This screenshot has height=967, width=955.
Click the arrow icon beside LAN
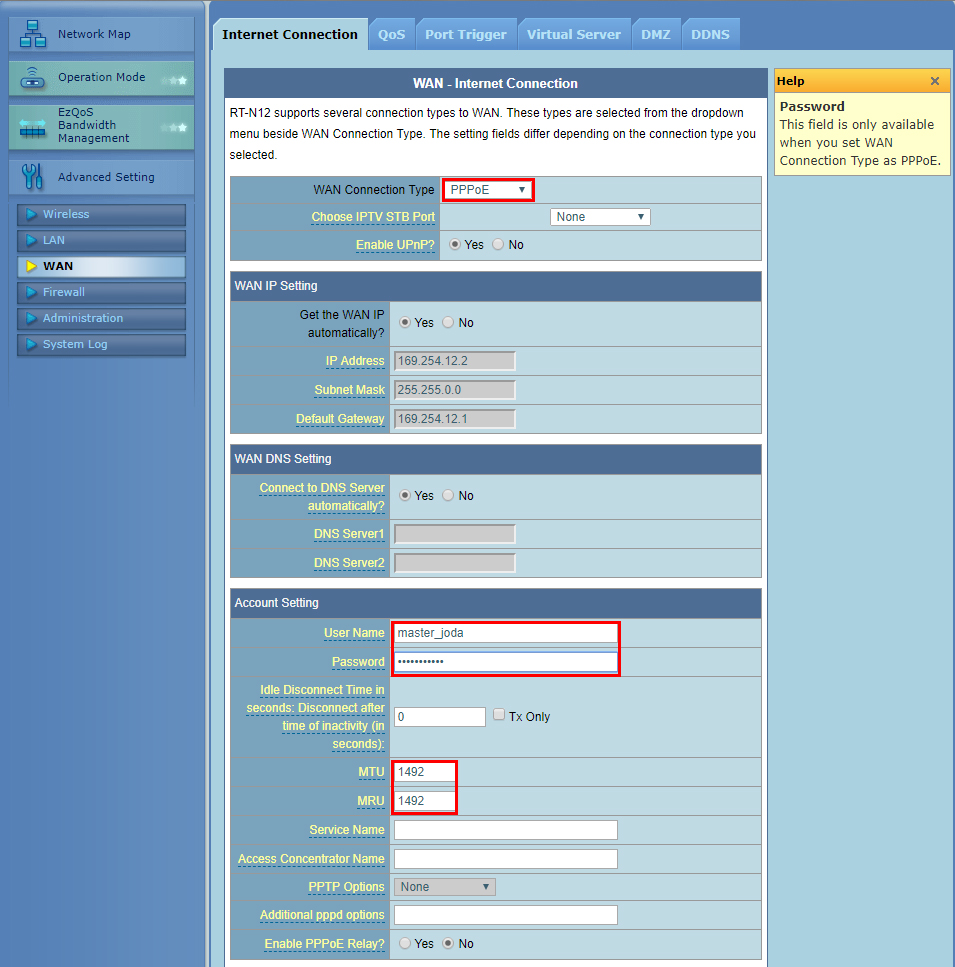coord(31,241)
